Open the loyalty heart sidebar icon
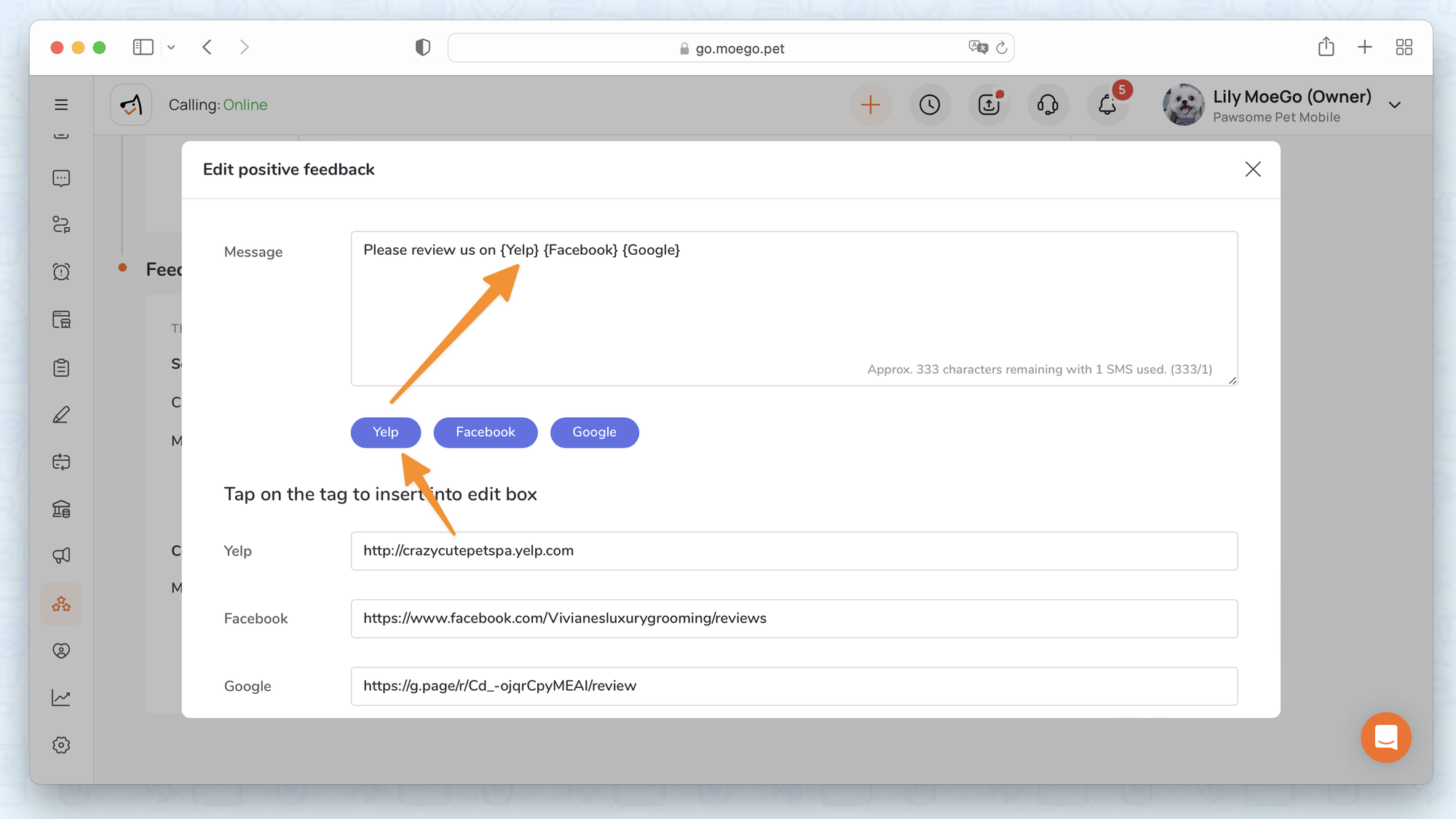 tap(61, 651)
